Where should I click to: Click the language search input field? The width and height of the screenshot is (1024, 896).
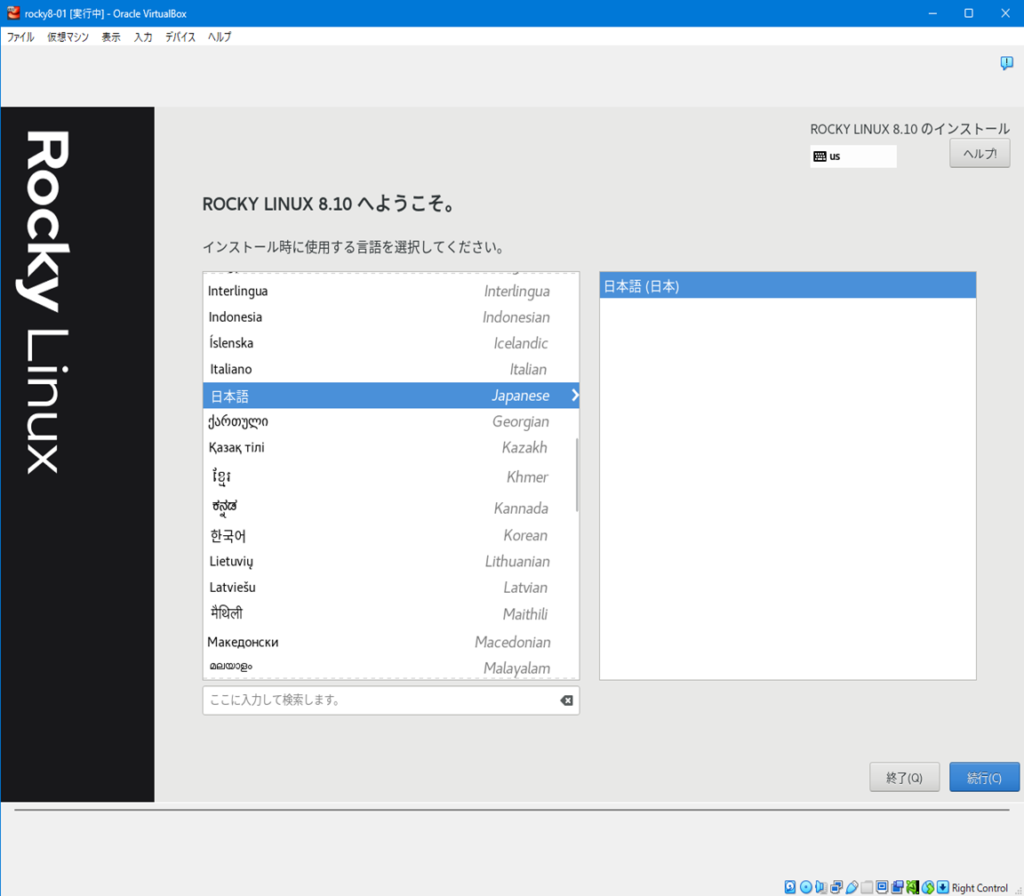click(x=391, y=700)
